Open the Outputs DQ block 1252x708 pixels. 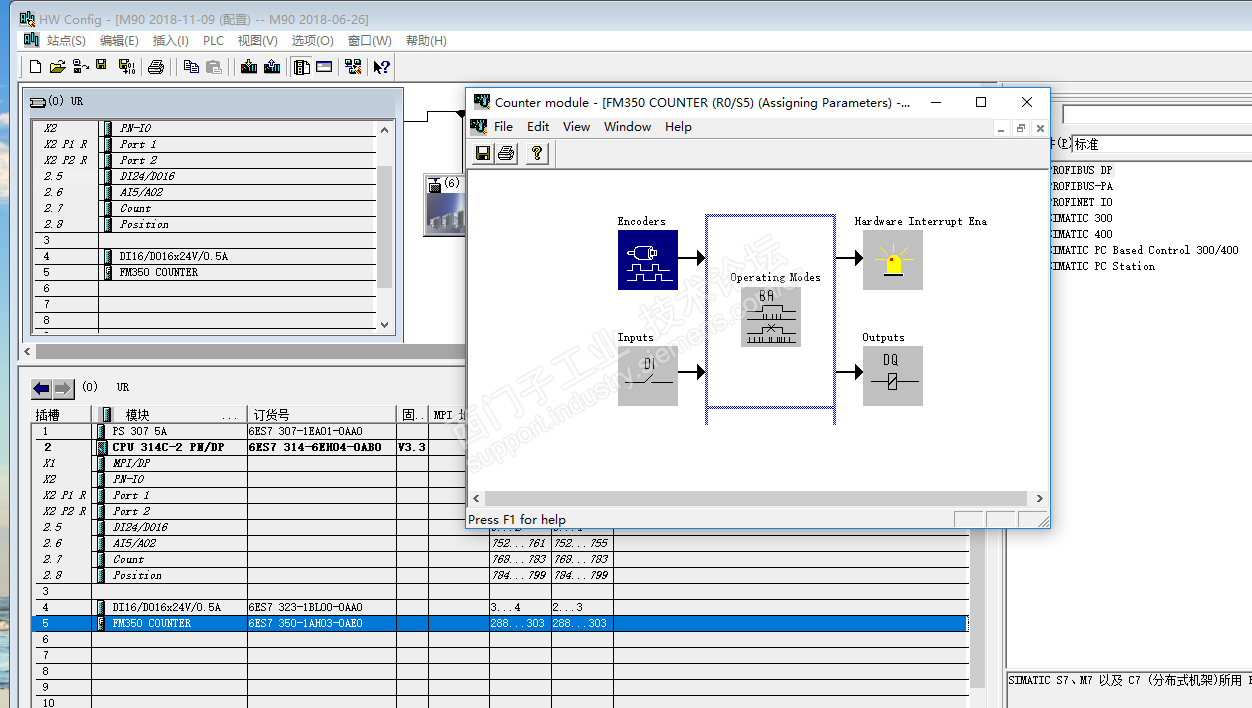pyautogui.click(x=892, y=376)
